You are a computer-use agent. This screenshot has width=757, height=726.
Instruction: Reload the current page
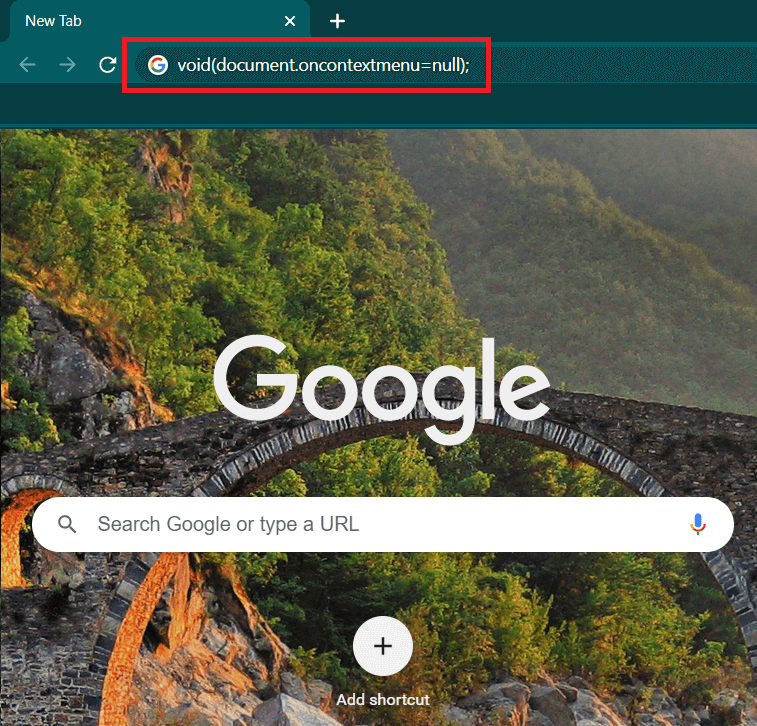pyautogui.click(x=107, y=65)
